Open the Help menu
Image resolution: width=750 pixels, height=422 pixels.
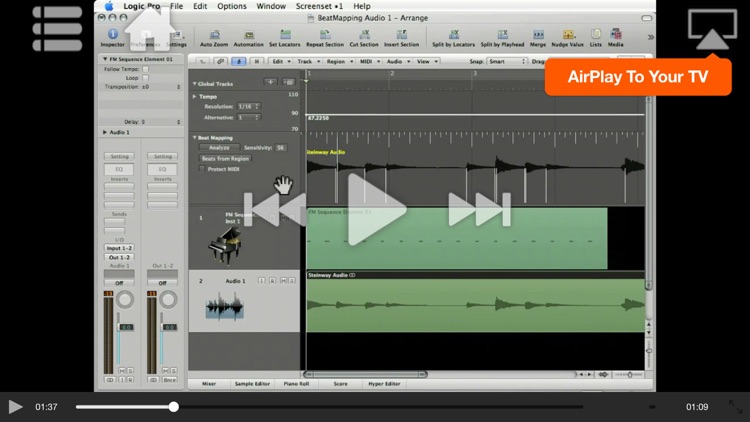[362, 6]
